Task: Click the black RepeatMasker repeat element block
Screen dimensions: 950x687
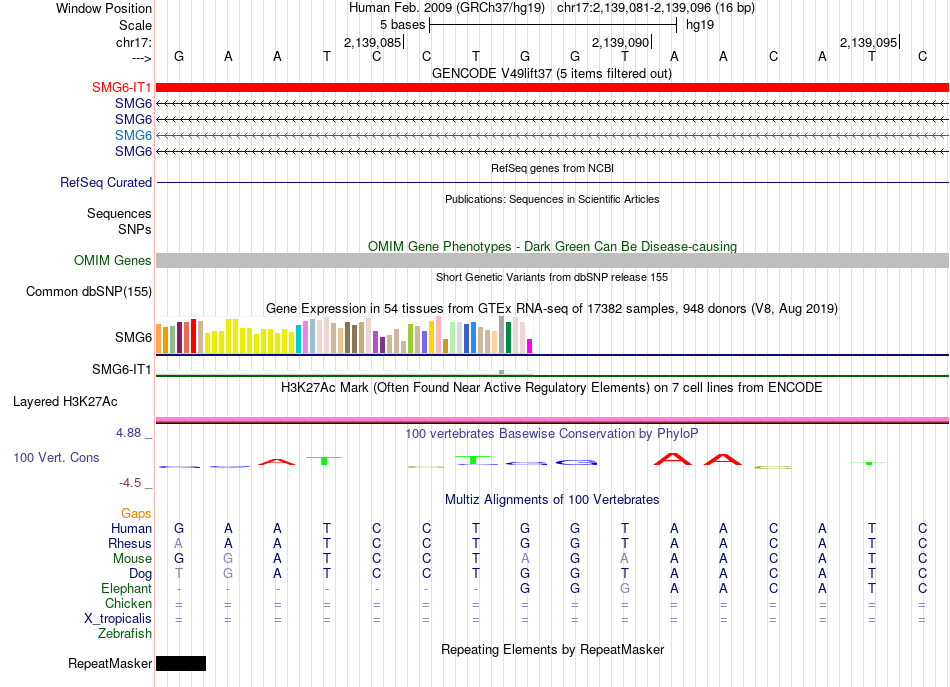Action: 181,663
